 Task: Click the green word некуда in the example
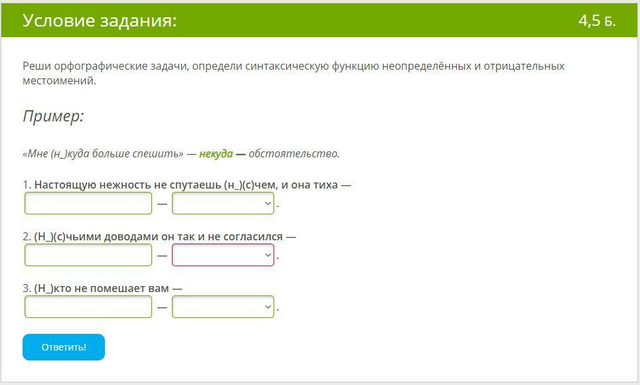[x=216, y=154]
